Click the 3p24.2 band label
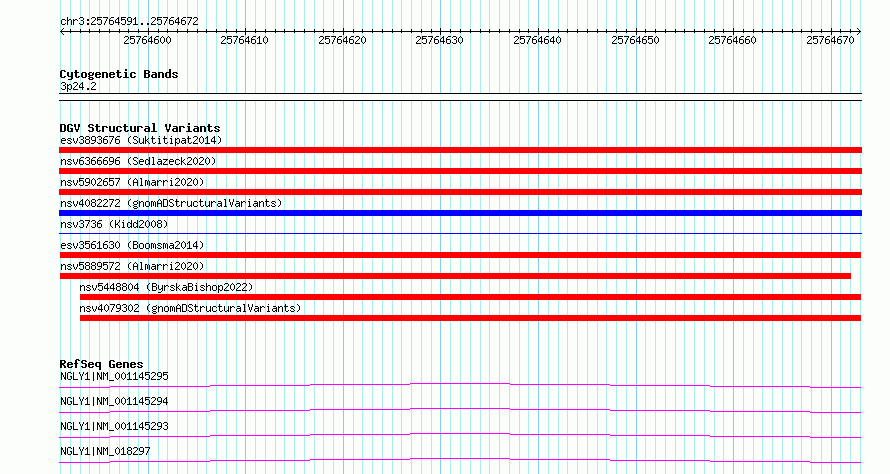 pyautogui.click(x=78, y=86)
